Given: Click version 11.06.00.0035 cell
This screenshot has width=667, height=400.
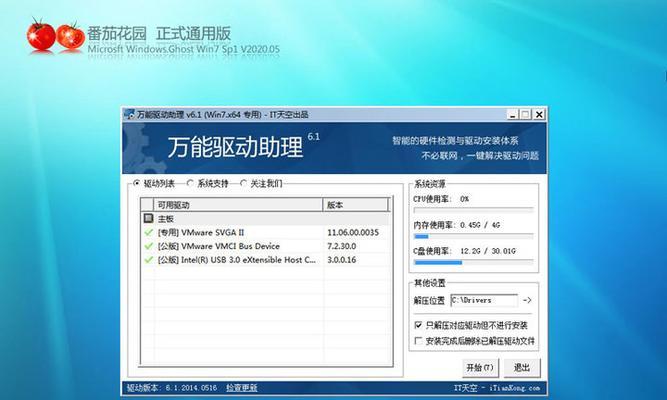Looking at the screenshot, I should 353,232.
